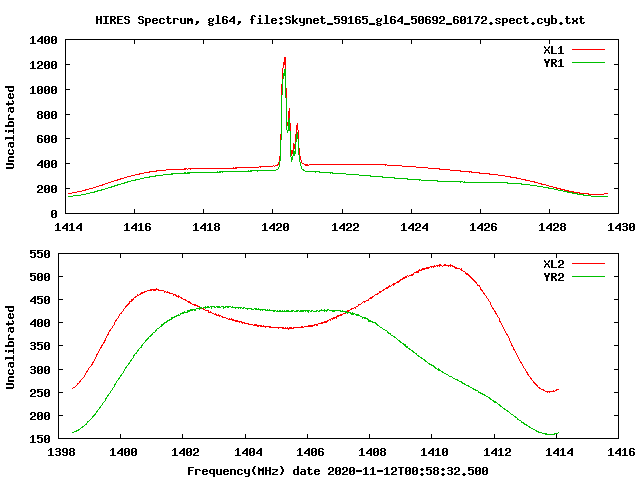Click the 1000 y-axis tick label
The width and height of the screenshot is (640, 480).
[x=43, y=90]
